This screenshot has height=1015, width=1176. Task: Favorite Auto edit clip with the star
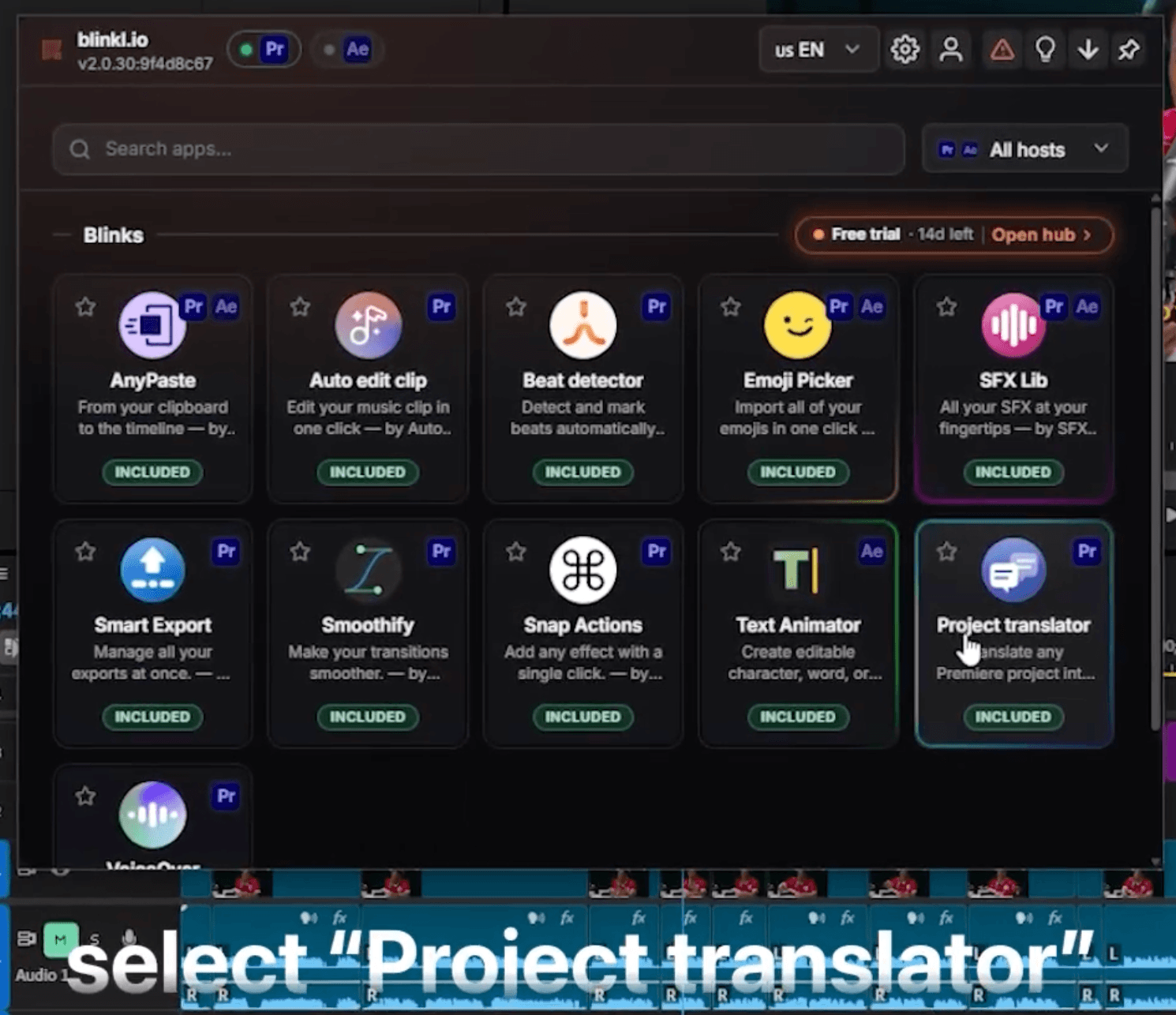(x=300, y=306)
